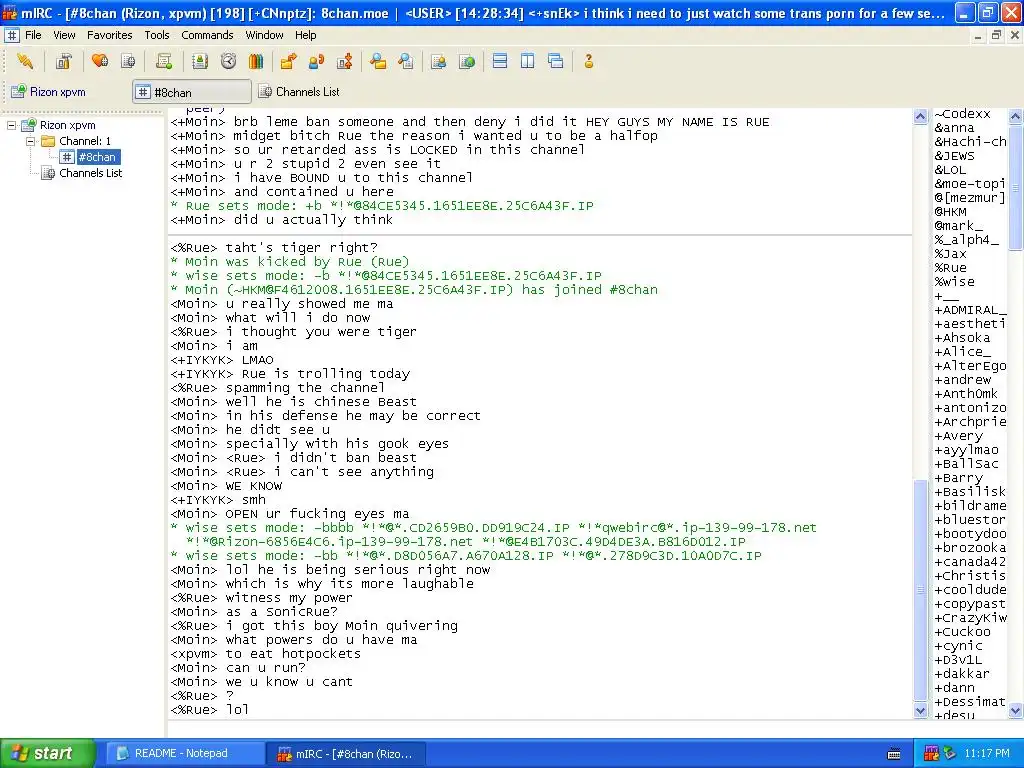
Task: Click the About question mark icon
Action: click(588, 61)
